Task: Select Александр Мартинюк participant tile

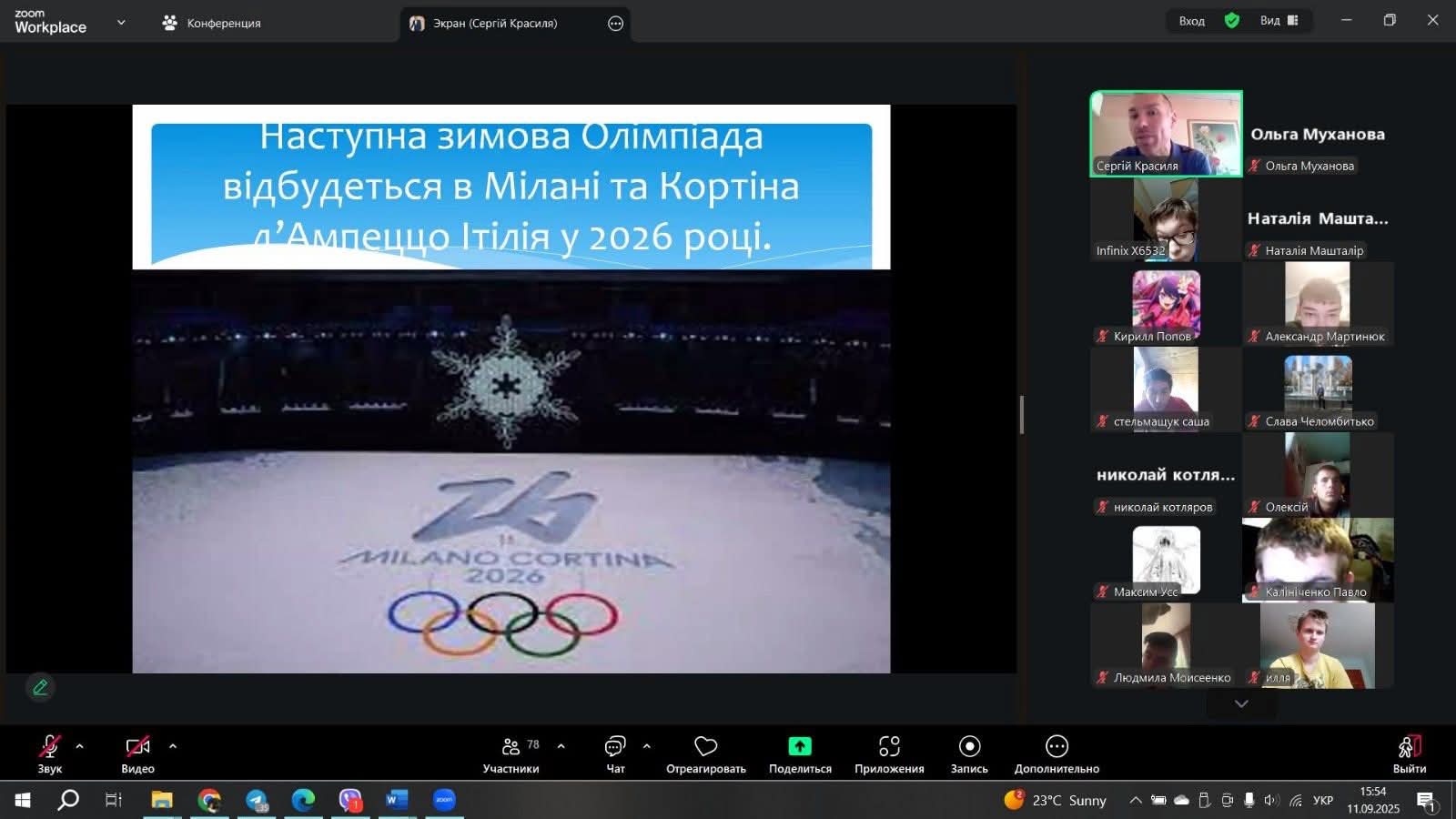Action: tap(1318, 305)
